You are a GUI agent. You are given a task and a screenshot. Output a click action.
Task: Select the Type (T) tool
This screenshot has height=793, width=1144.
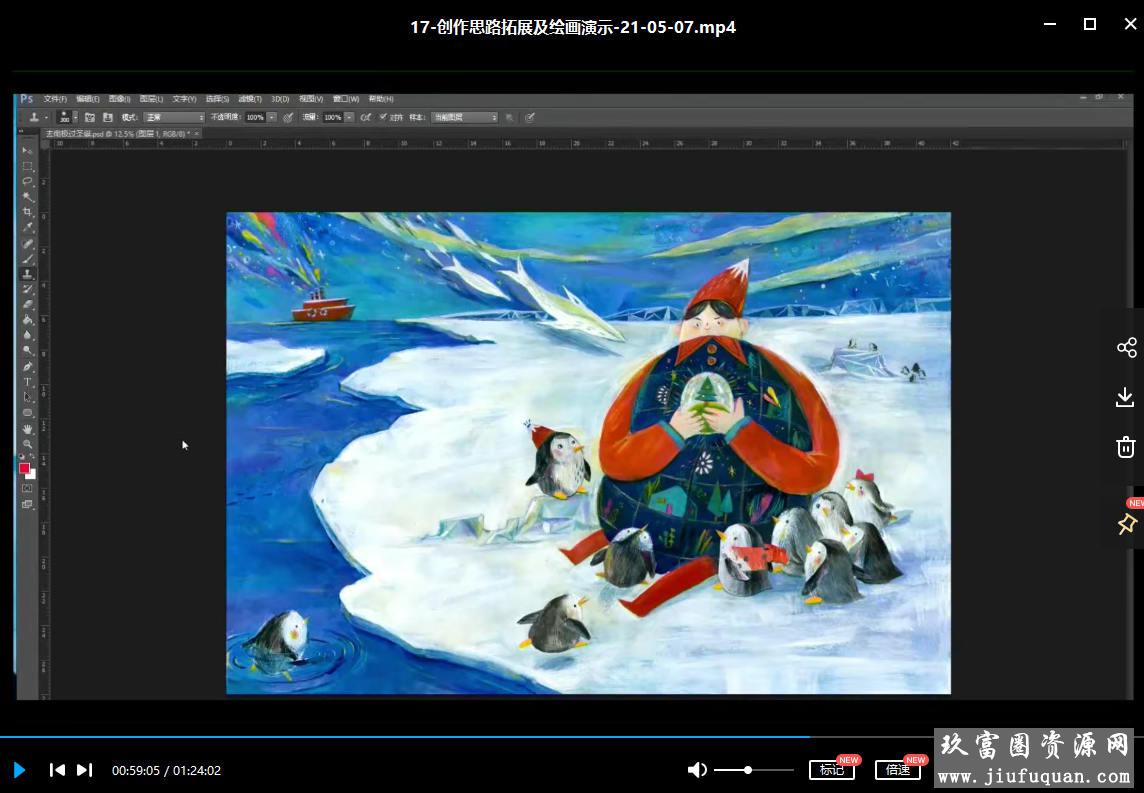tap(28, 382)
